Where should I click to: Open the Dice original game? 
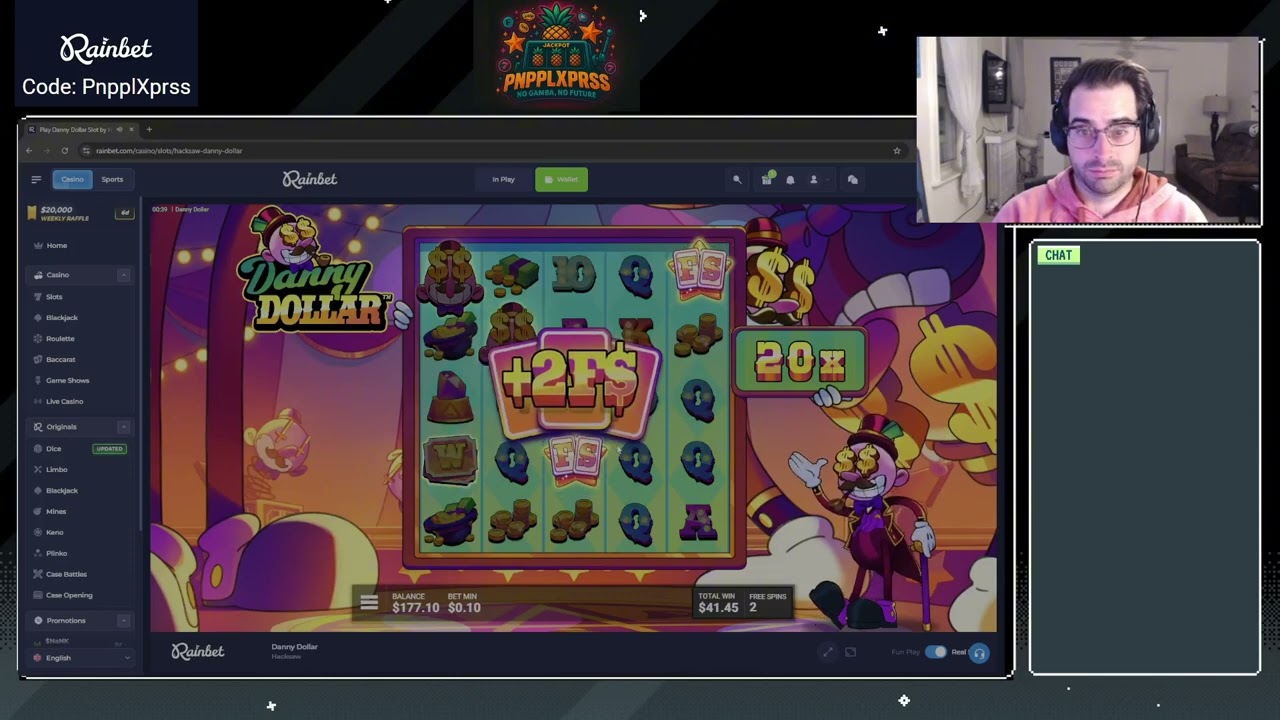click(x=54, y=449)
